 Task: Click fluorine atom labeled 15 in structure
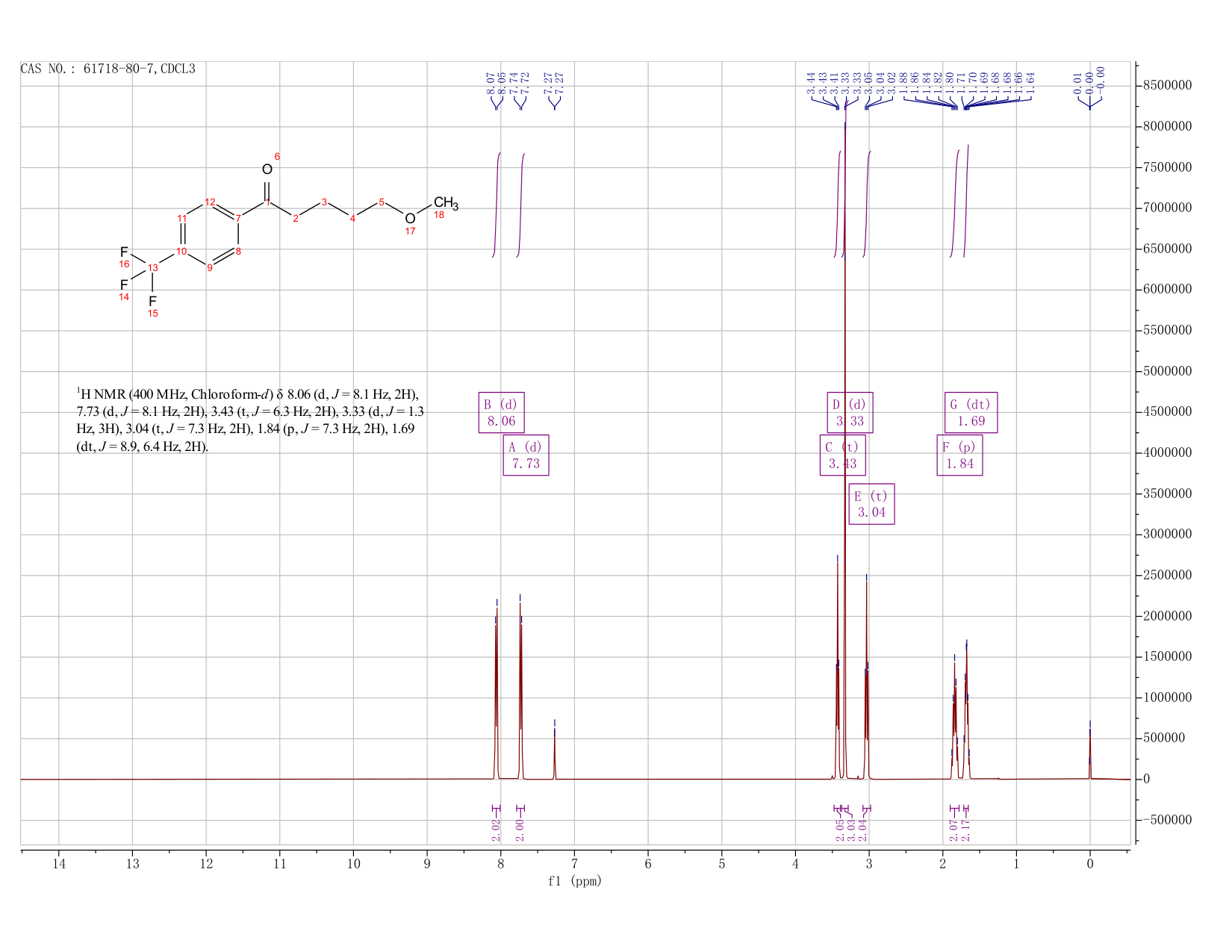point(153,300)
